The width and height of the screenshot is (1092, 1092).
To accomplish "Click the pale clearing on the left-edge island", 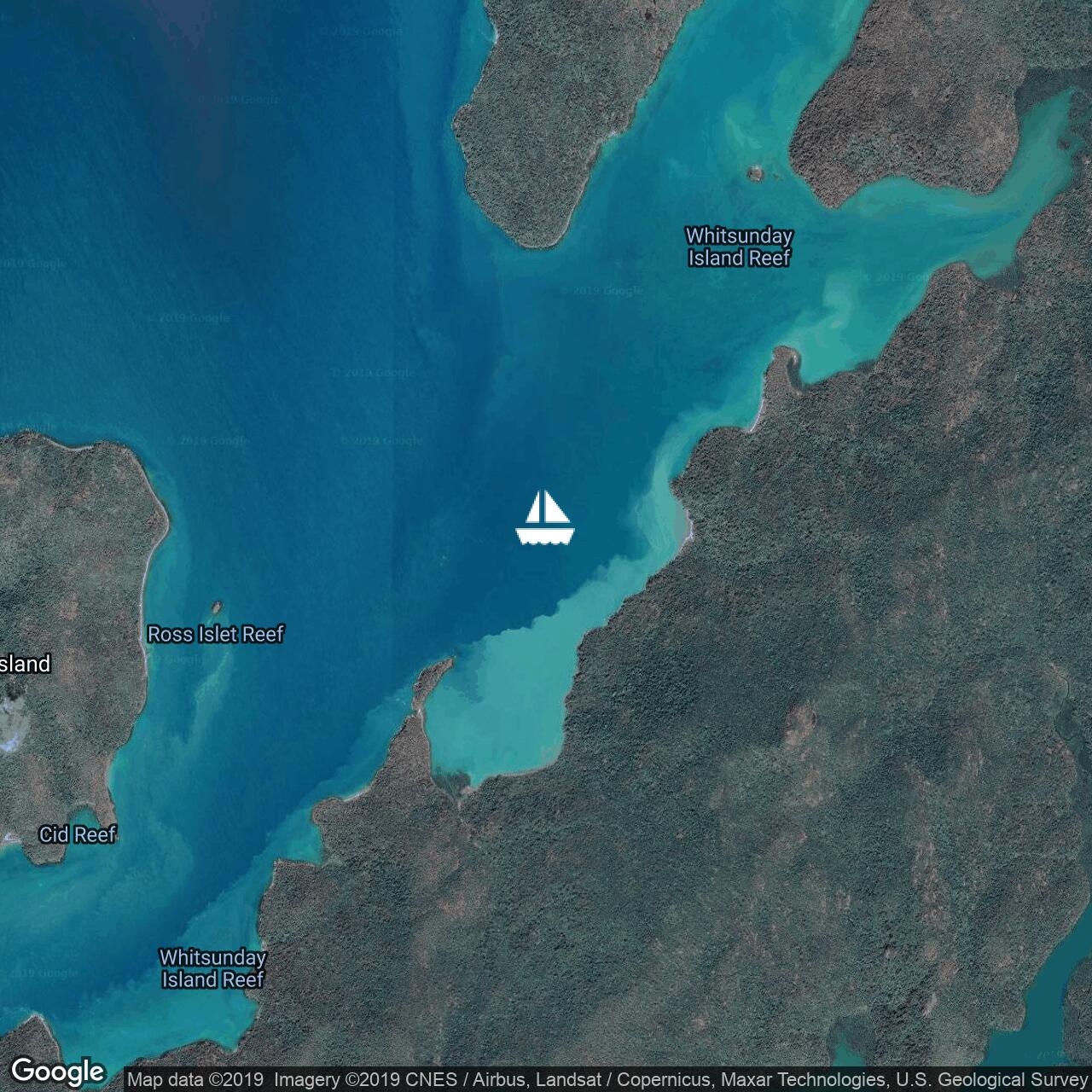I will (10, 721).
